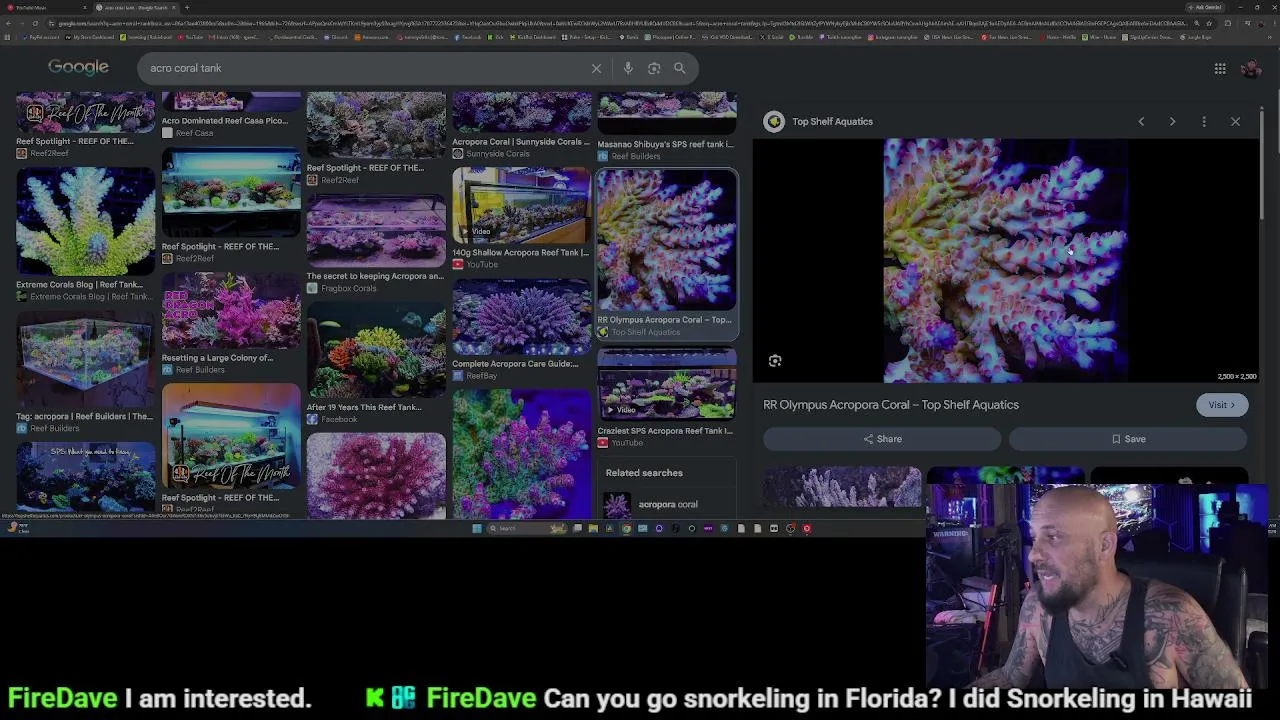This screenshot has width=1280, height=720.
Task: Open Tag: acropora Reef Builders result
Action: tap(86, 359)
